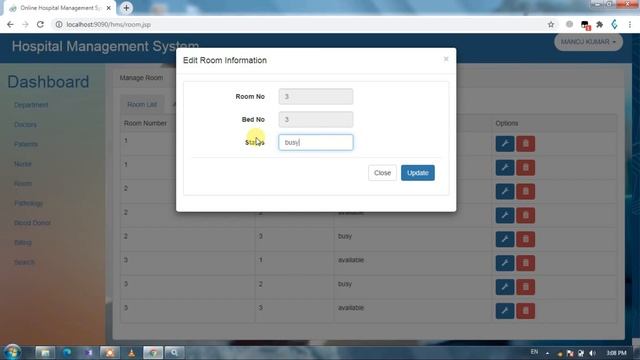Close the Online Hospital Management tab
This screenshot has width=640, height=360.
pos(109,8)
